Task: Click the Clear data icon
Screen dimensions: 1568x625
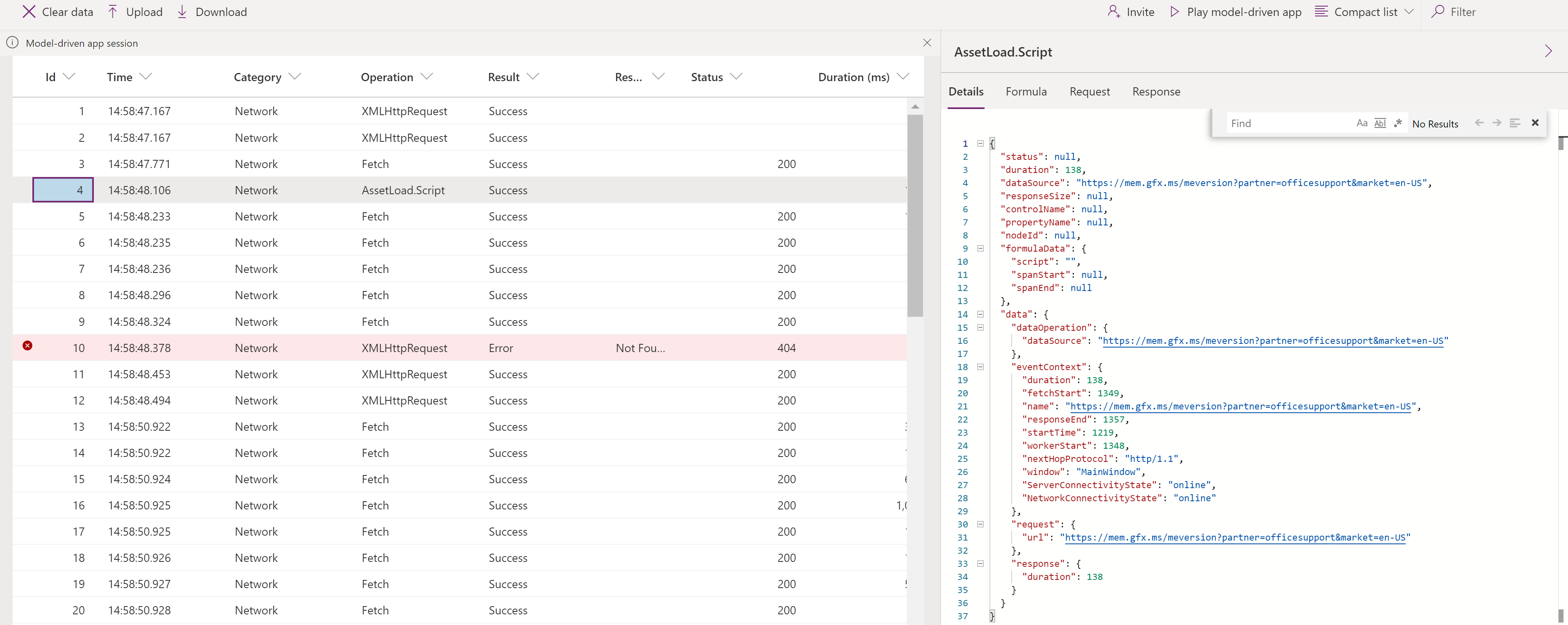Action: click(27, 11)
